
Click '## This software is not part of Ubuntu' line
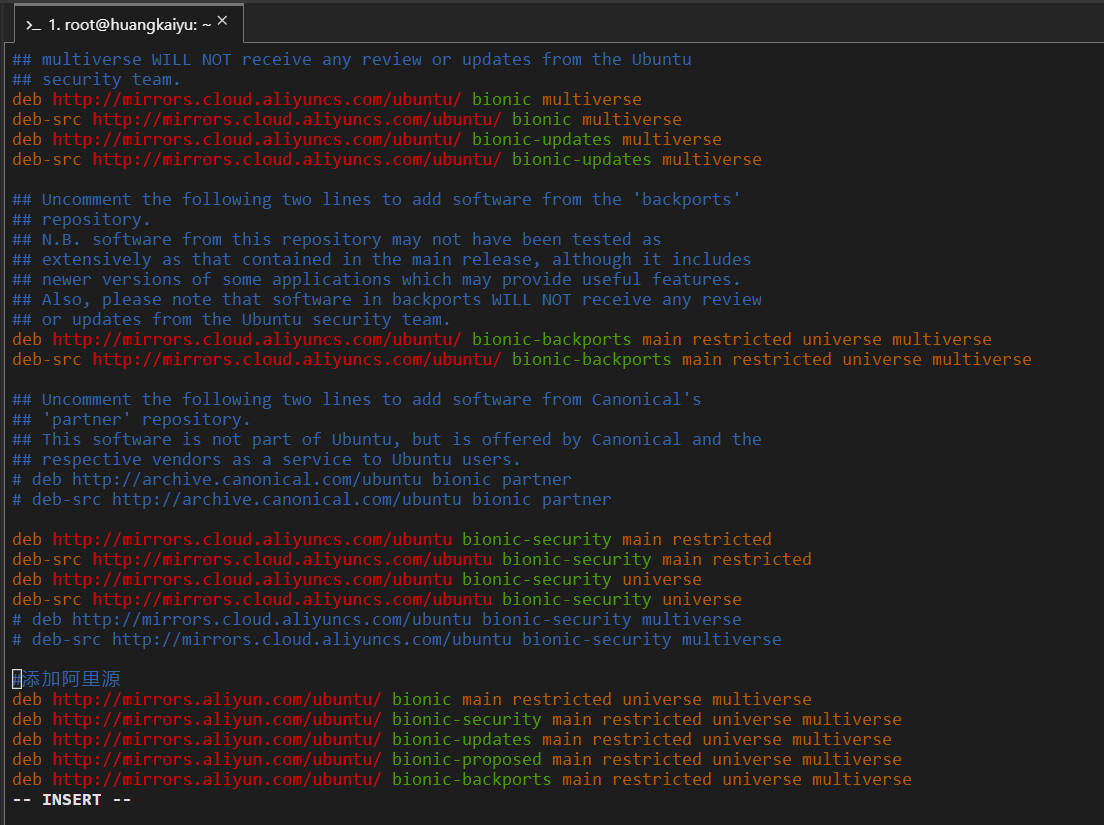coord(387,439)
